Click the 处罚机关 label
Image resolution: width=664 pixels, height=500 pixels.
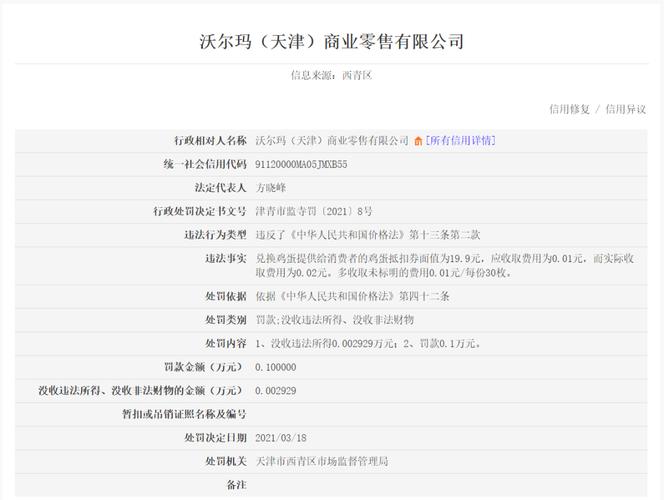[x=226, y=461]
